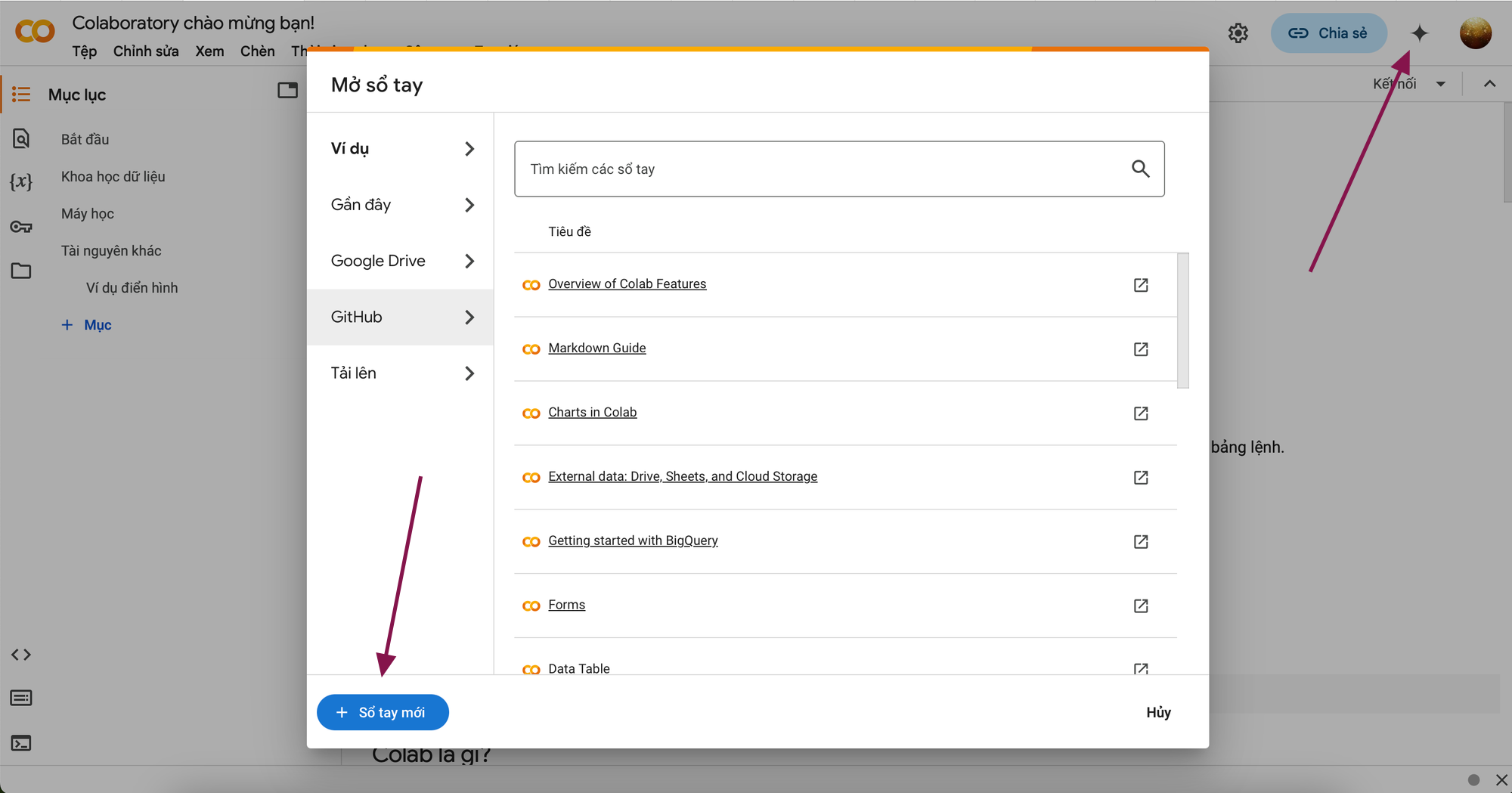Open Charts in Colab in new tab icon
The width and height of the screenshot is (1512, 793).
(x=1141, y=414)
